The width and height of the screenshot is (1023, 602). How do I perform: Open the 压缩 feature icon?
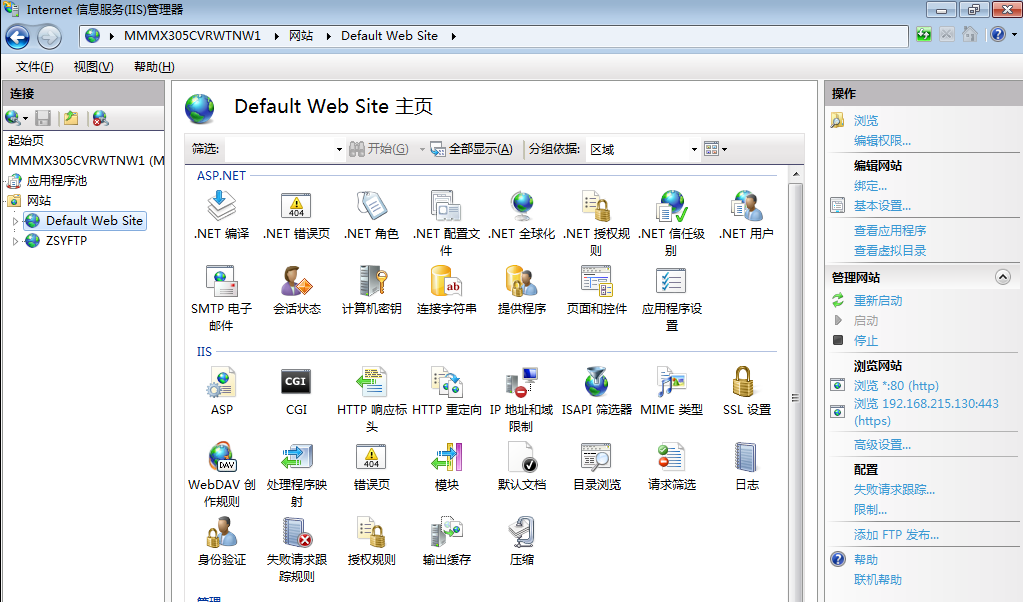pyautogui.click(x=521, y=532)
